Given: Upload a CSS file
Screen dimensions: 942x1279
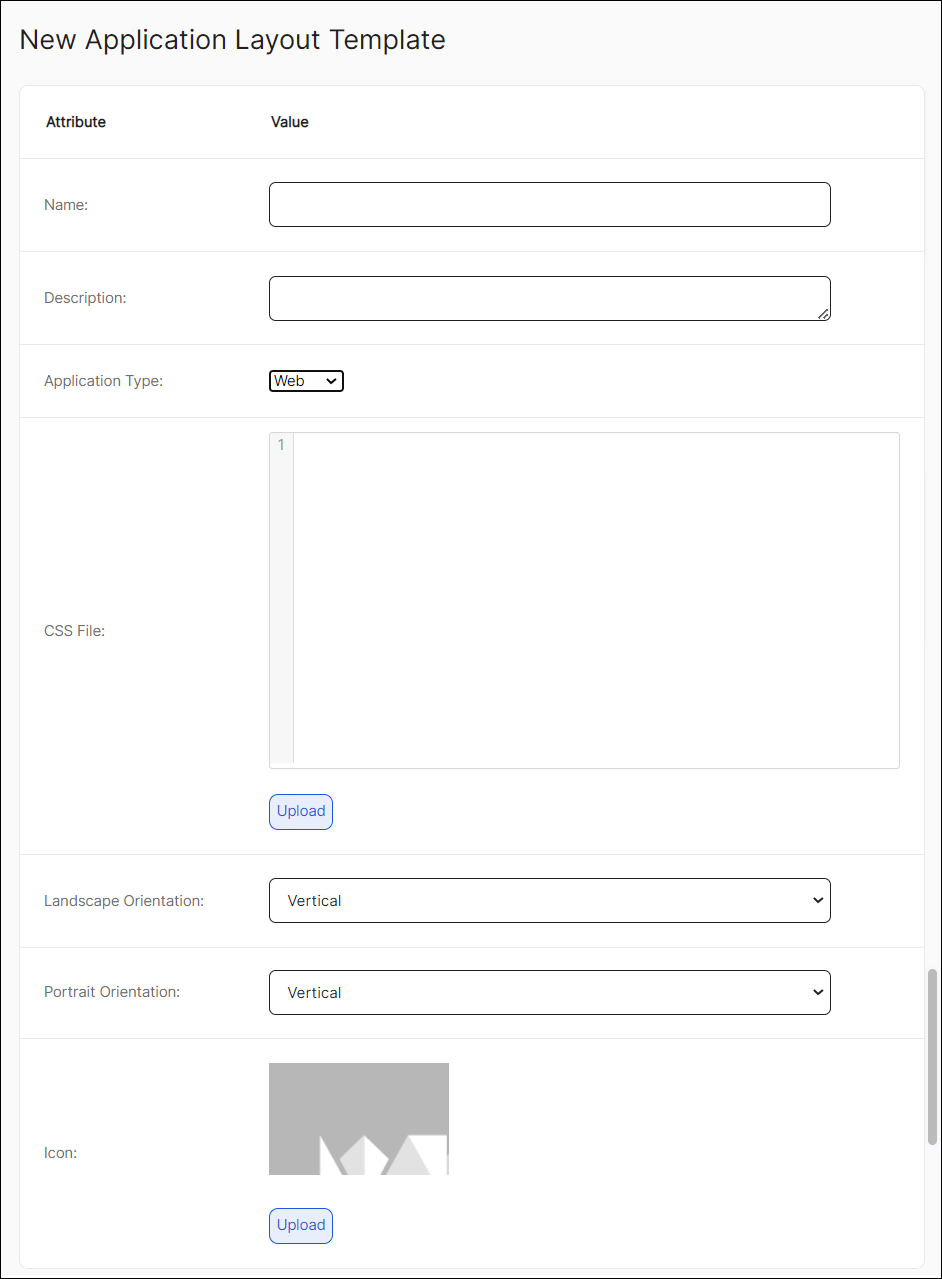Looking at the screenshot, I should point(300,811).
